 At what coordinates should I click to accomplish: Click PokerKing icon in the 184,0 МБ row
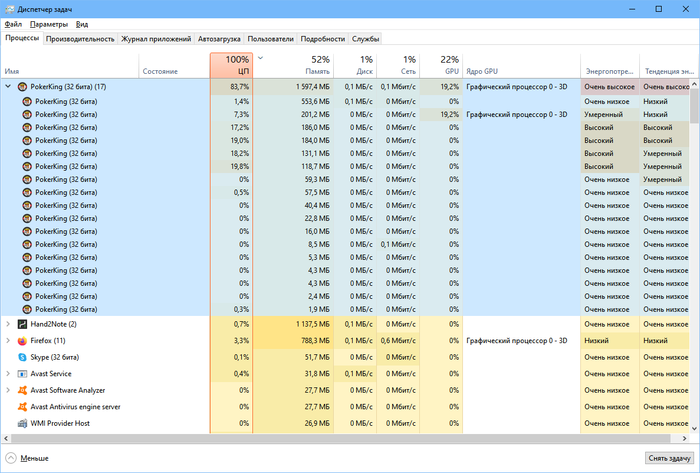point(27,140)
